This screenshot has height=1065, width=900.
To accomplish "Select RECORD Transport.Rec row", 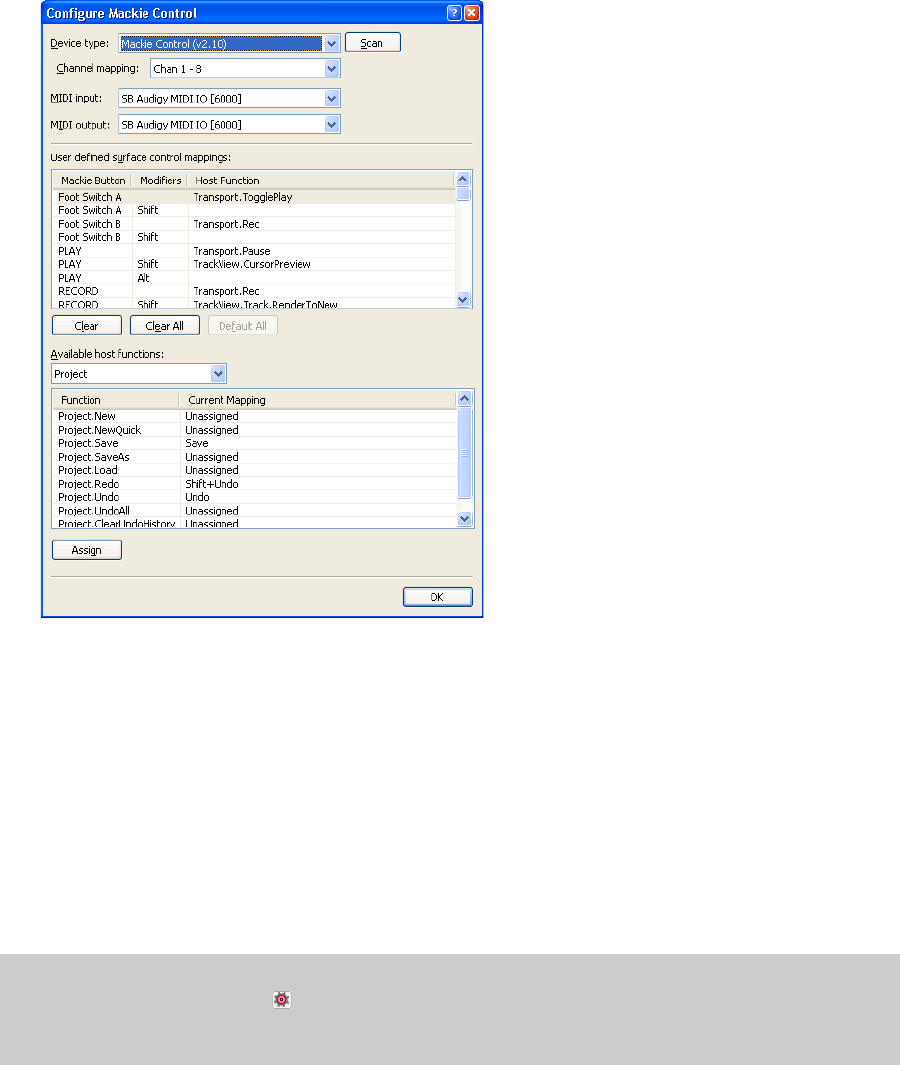I will click(254, 291).
